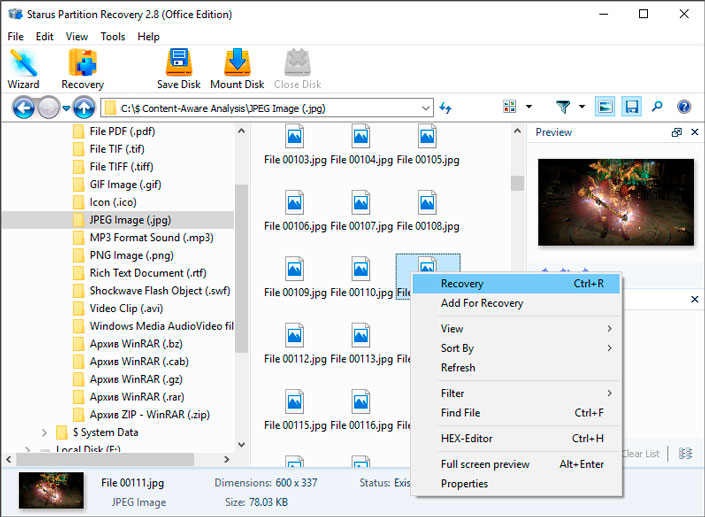Click the File 00111.jpg status thumbnail
The width and height of the screenshot is (705, 517).
51,490
